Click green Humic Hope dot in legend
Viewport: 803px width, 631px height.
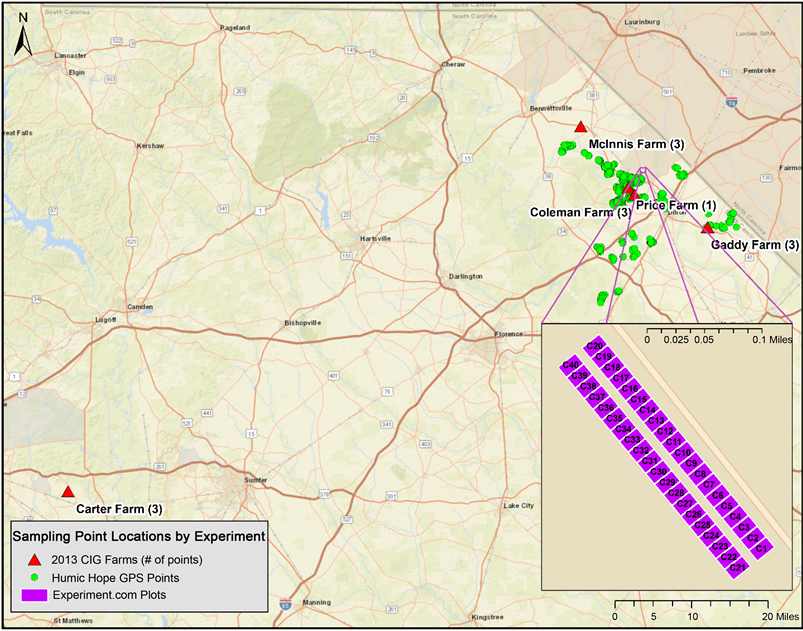coord(34,577)
